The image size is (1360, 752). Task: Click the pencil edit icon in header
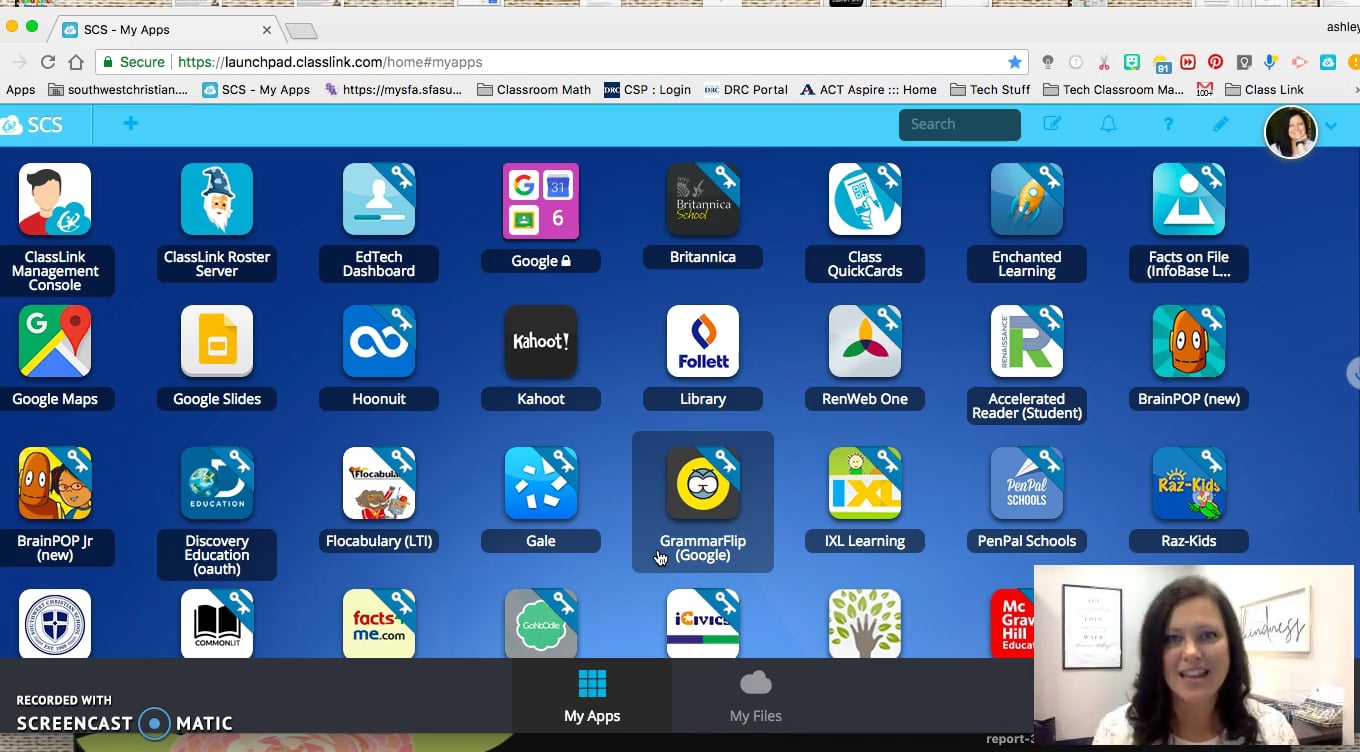click(1221, 124)
